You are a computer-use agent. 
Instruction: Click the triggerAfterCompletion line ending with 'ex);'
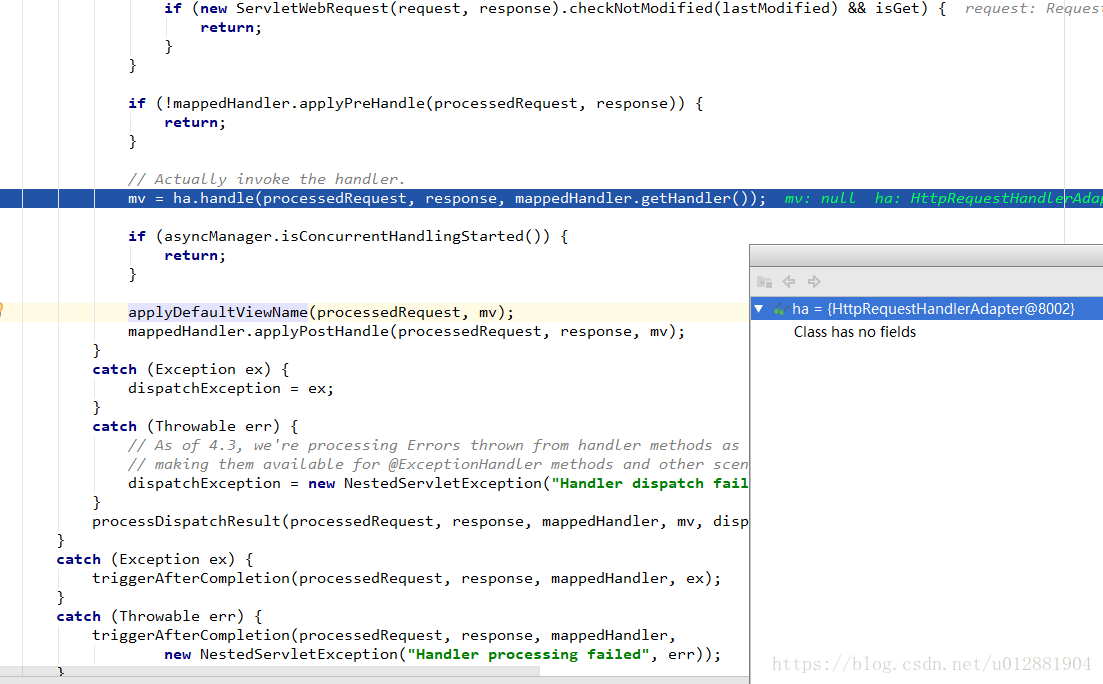point(407,578)
